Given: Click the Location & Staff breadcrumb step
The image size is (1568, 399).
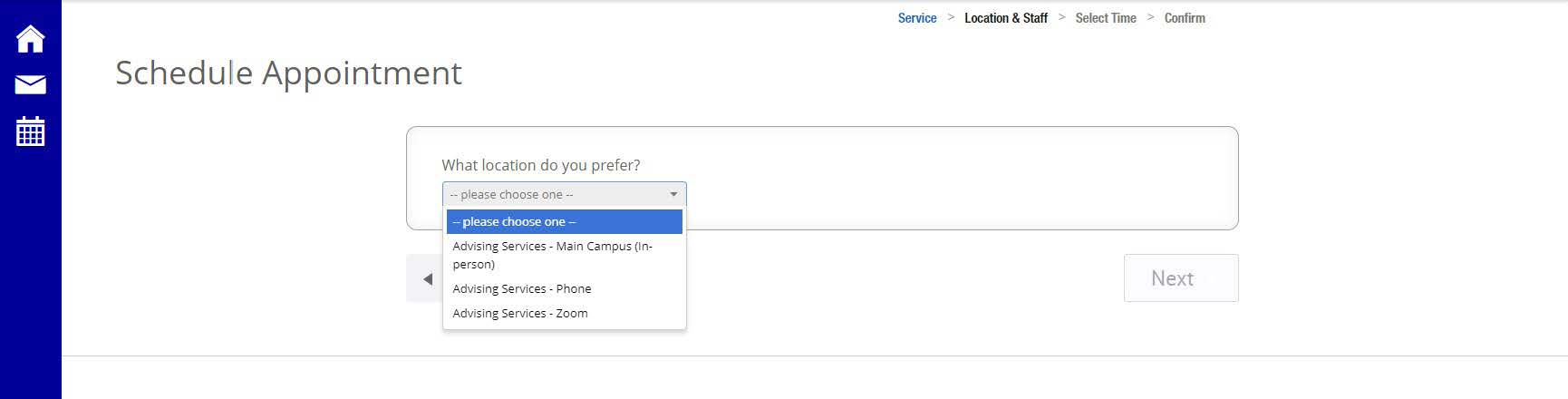Looking at the screenshot, I should (1005, 18).
